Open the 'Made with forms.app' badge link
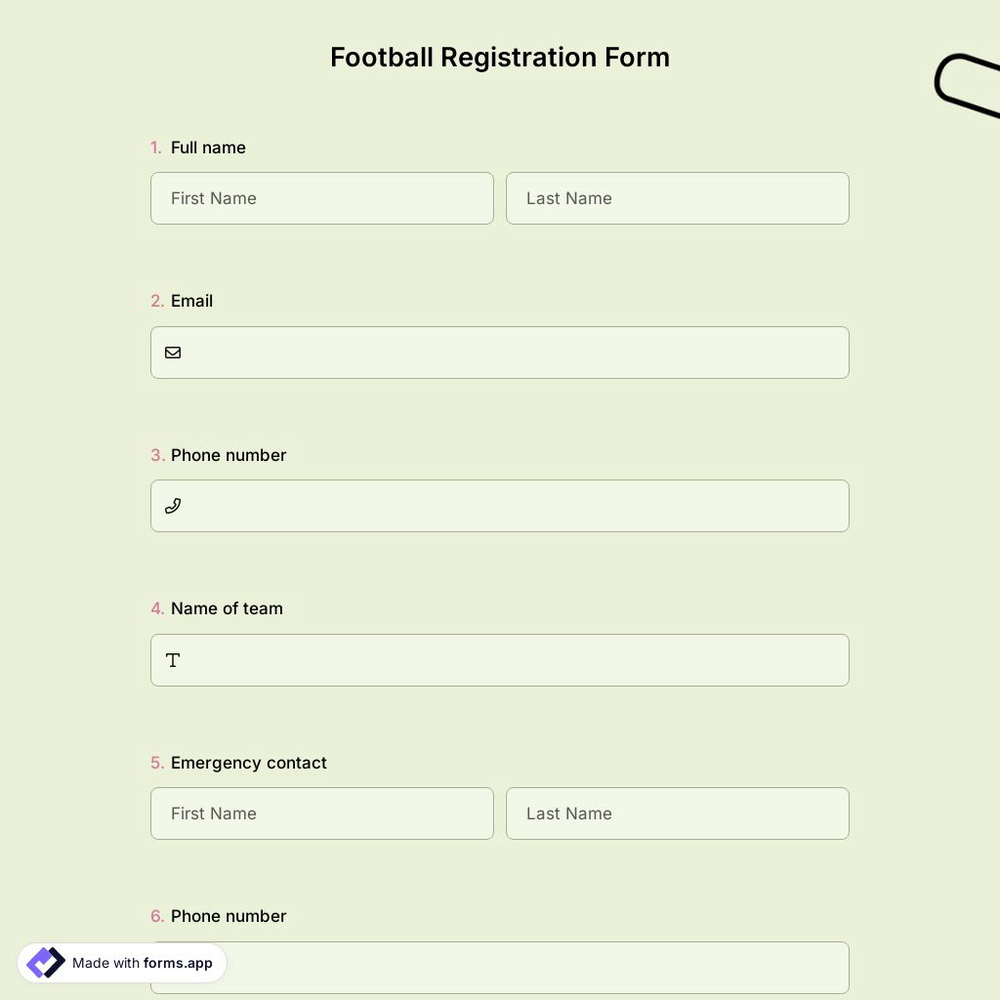Image resolution: width=1000 pixels, height=1000 pixels. coord(120,962)
